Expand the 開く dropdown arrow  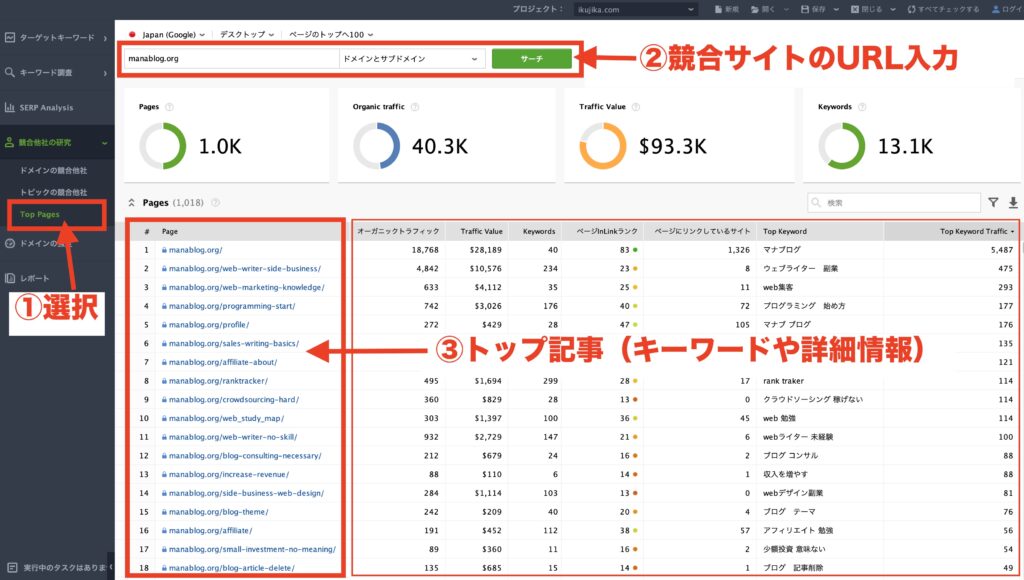tap(786, 9)
